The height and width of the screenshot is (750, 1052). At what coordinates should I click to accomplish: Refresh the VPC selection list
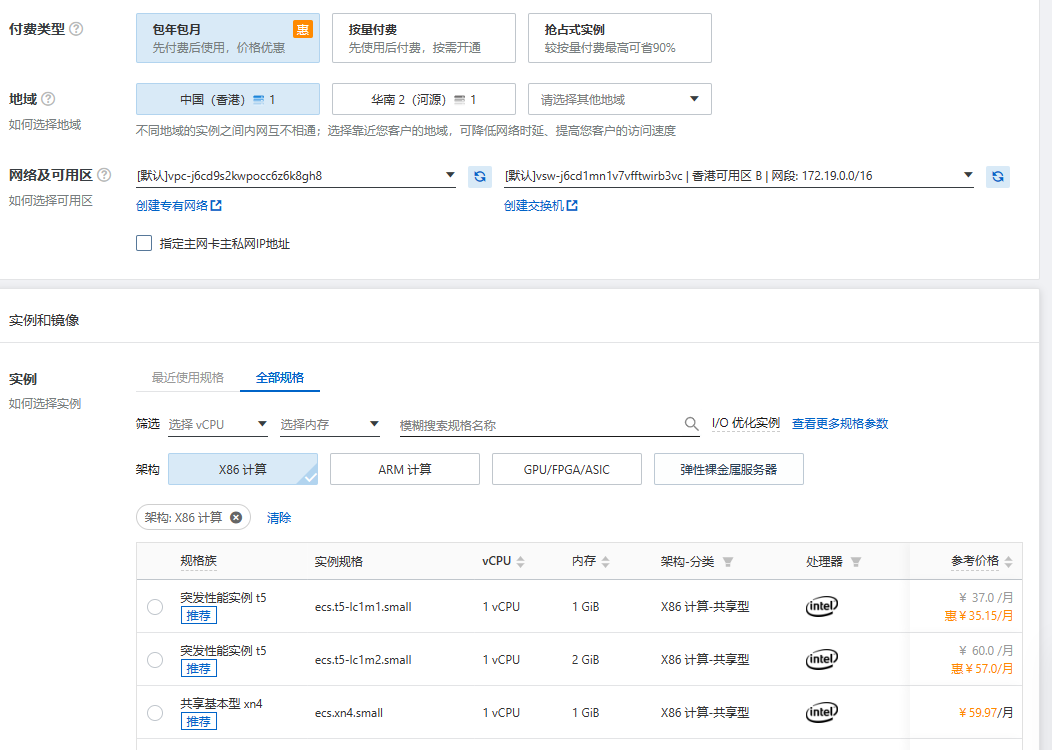tap(479, 175)
